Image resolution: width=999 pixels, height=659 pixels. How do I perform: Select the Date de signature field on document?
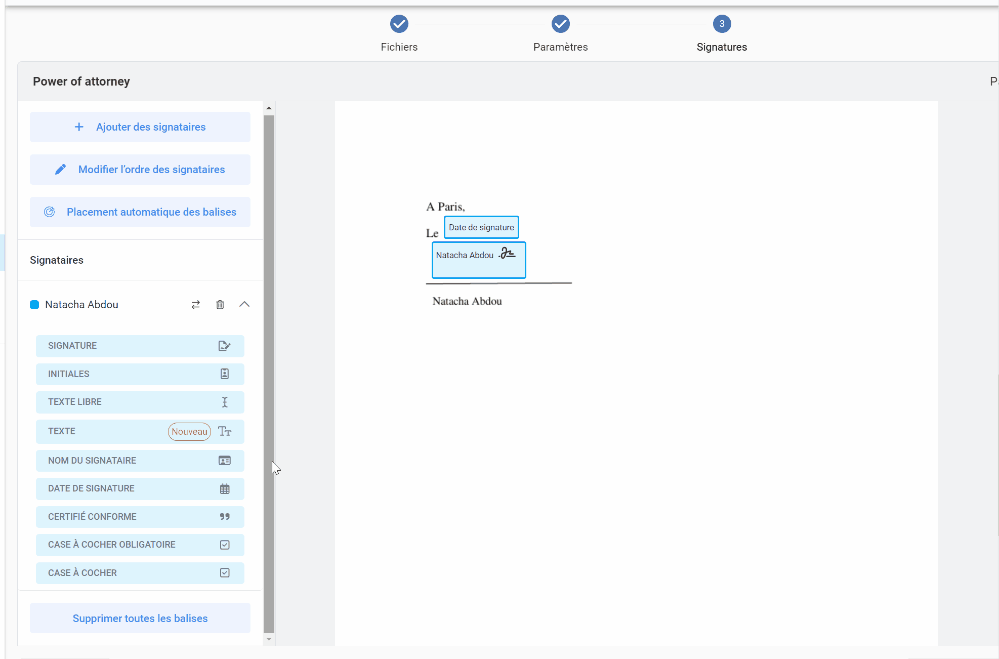click(x=481, y=228)
